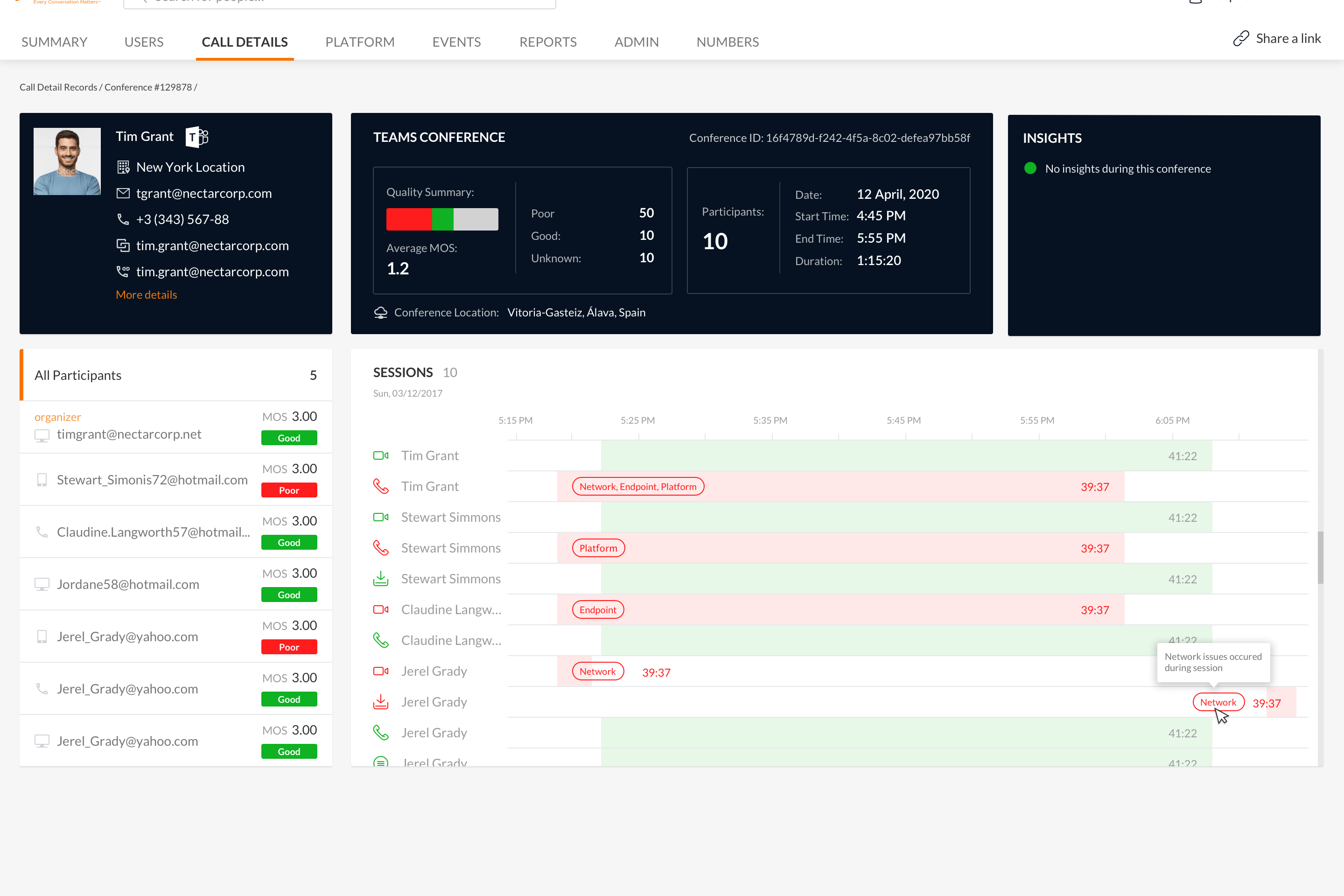Click the Network tag on Jerel Grady video session
Image resolution: width=1344 pixels, height=896 pixels.
pyautogui.click(x=598, y=672)
